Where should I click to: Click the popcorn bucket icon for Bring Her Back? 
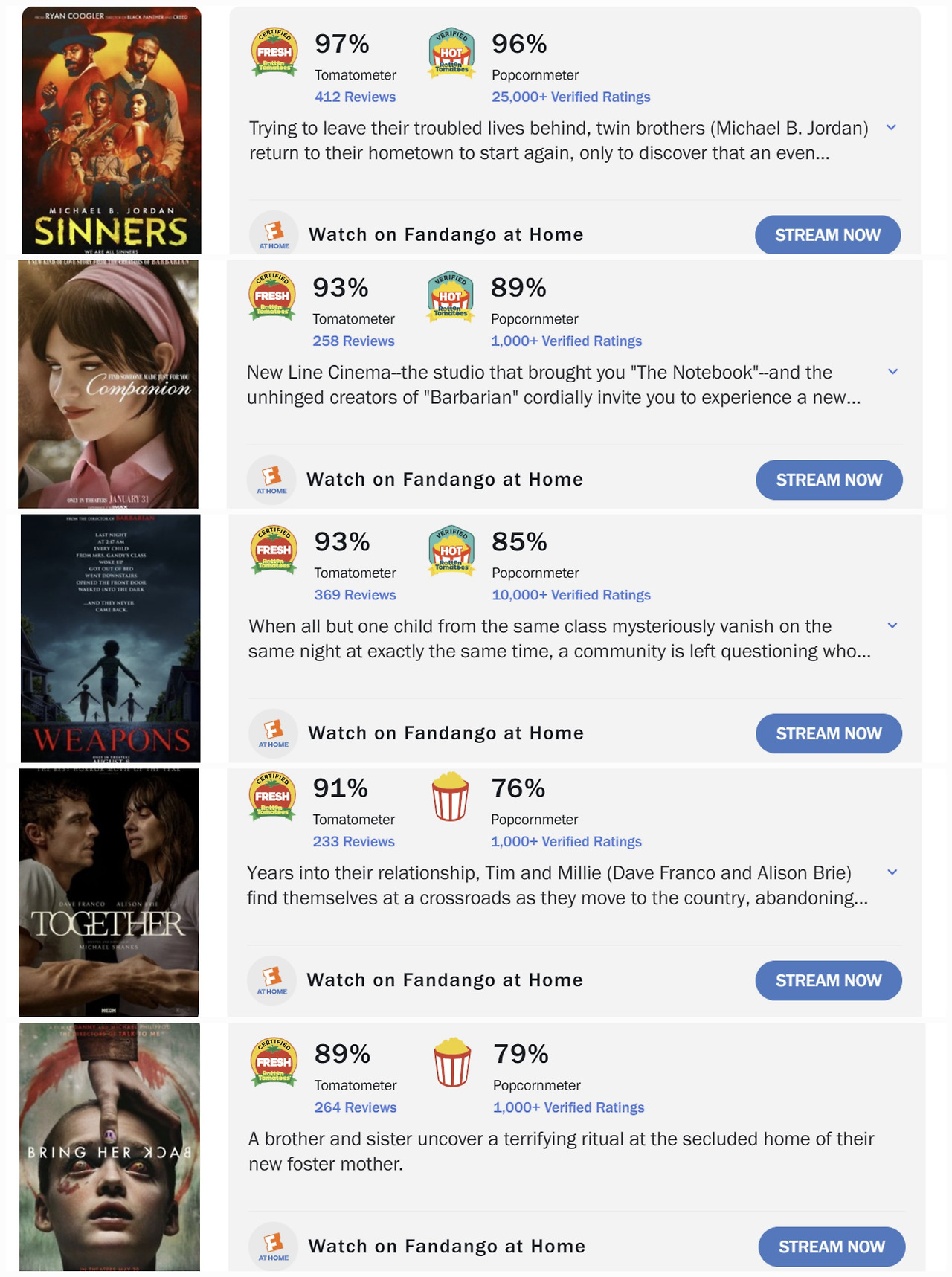[452, 1062]
